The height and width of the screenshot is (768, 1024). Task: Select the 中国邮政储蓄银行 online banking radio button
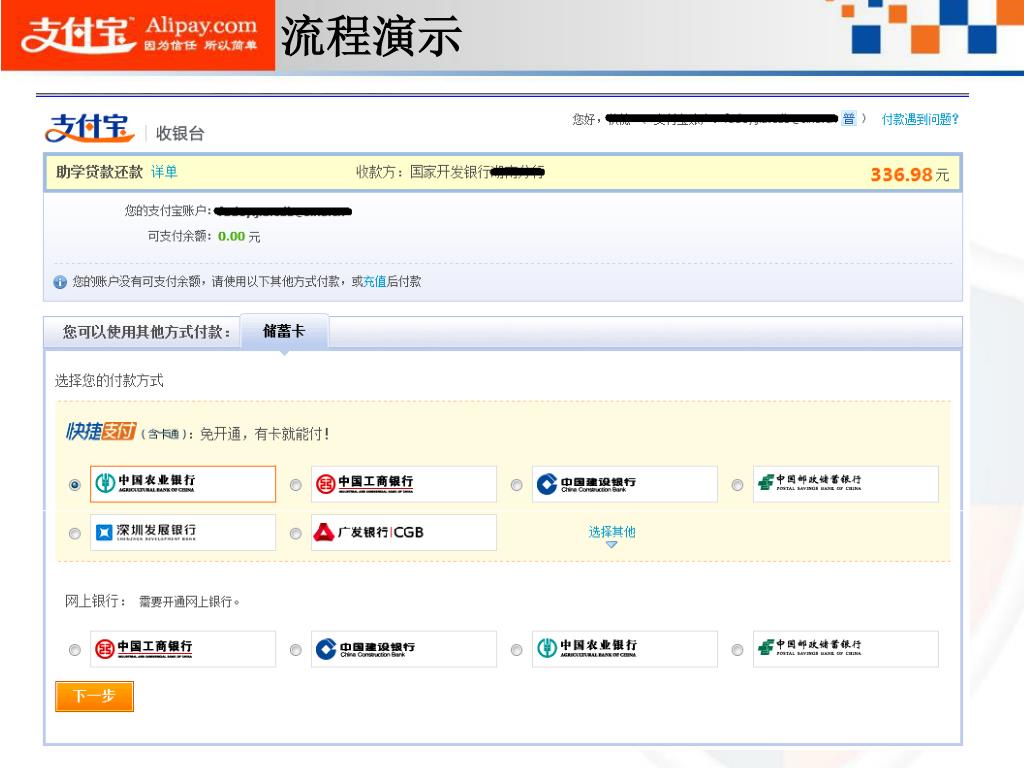[x=737, y=650]
